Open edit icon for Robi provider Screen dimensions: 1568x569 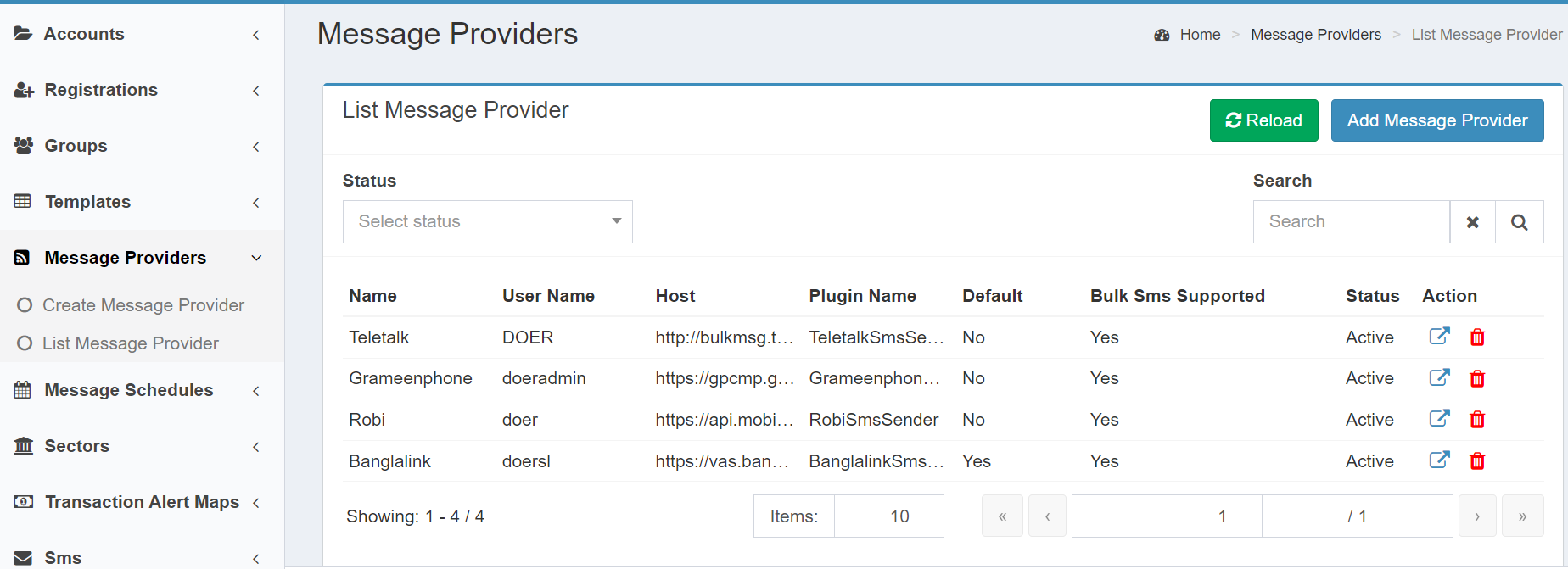click(1439, 419)
